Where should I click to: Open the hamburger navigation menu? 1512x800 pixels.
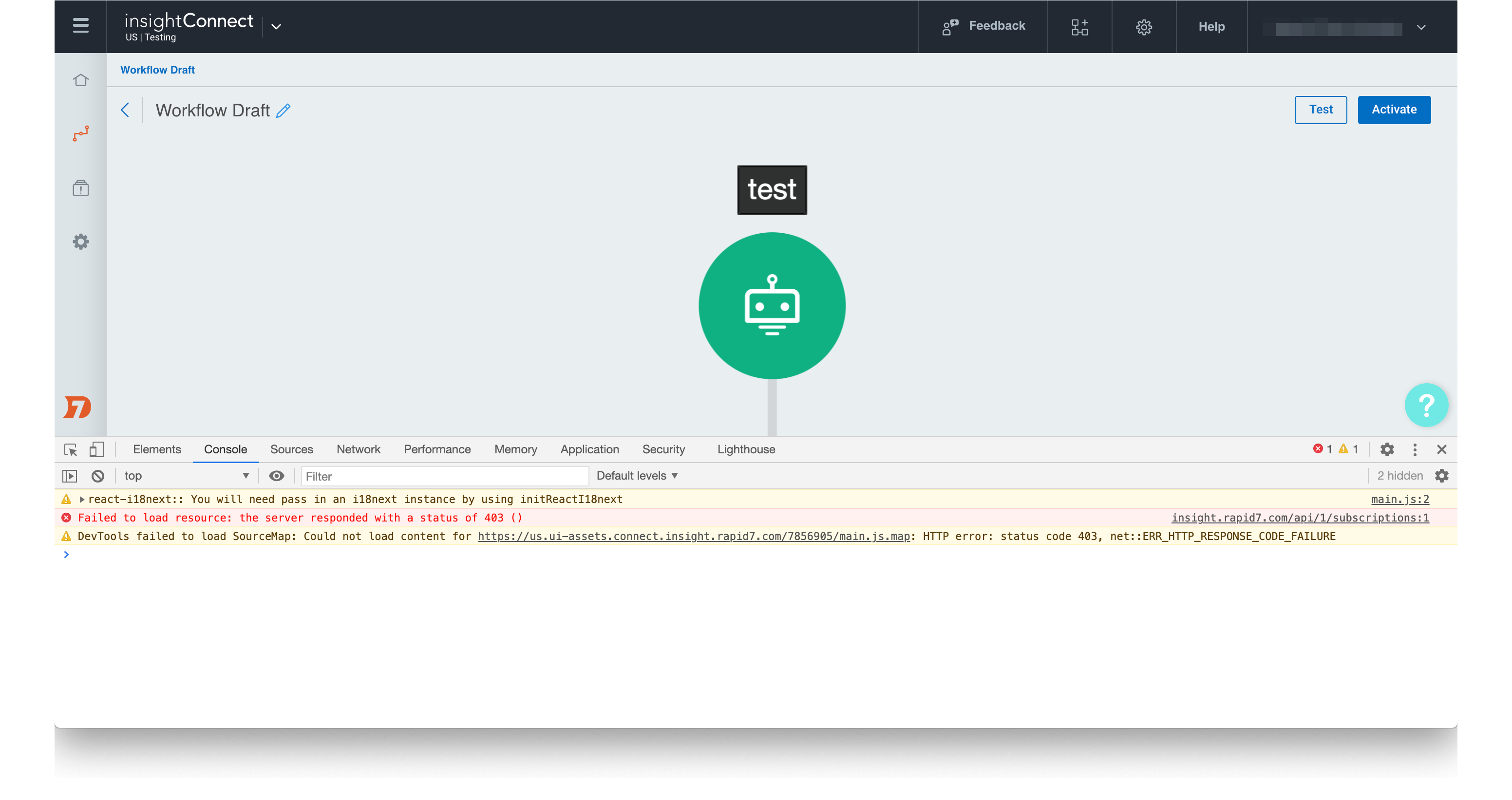tap(80, 26)
